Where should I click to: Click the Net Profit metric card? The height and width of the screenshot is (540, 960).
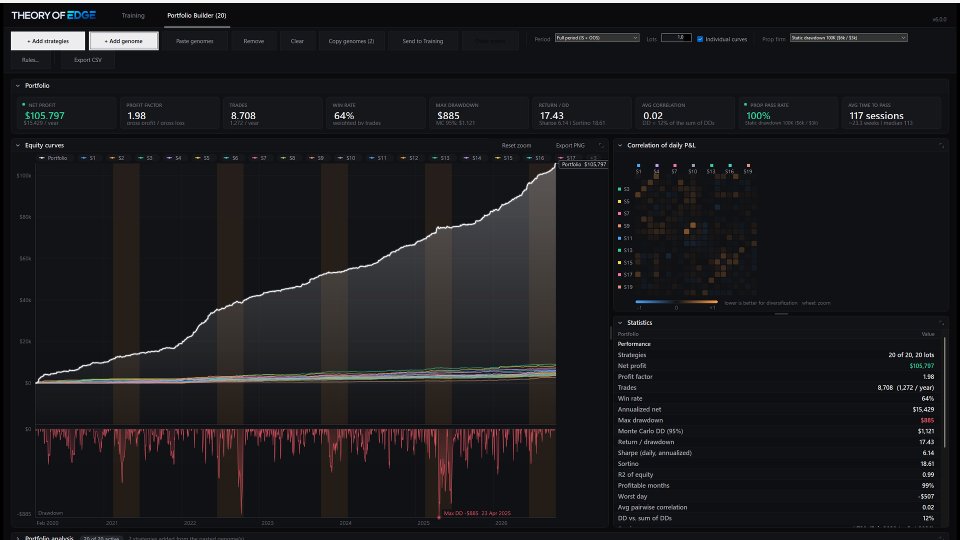tap(66, 113)
